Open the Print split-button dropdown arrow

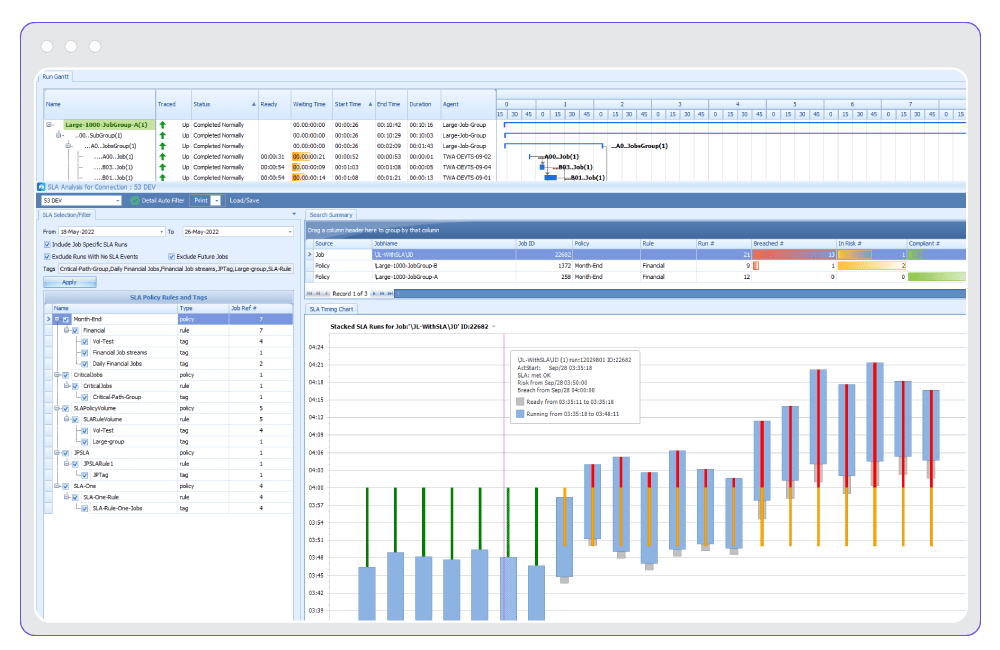[216, 200]
